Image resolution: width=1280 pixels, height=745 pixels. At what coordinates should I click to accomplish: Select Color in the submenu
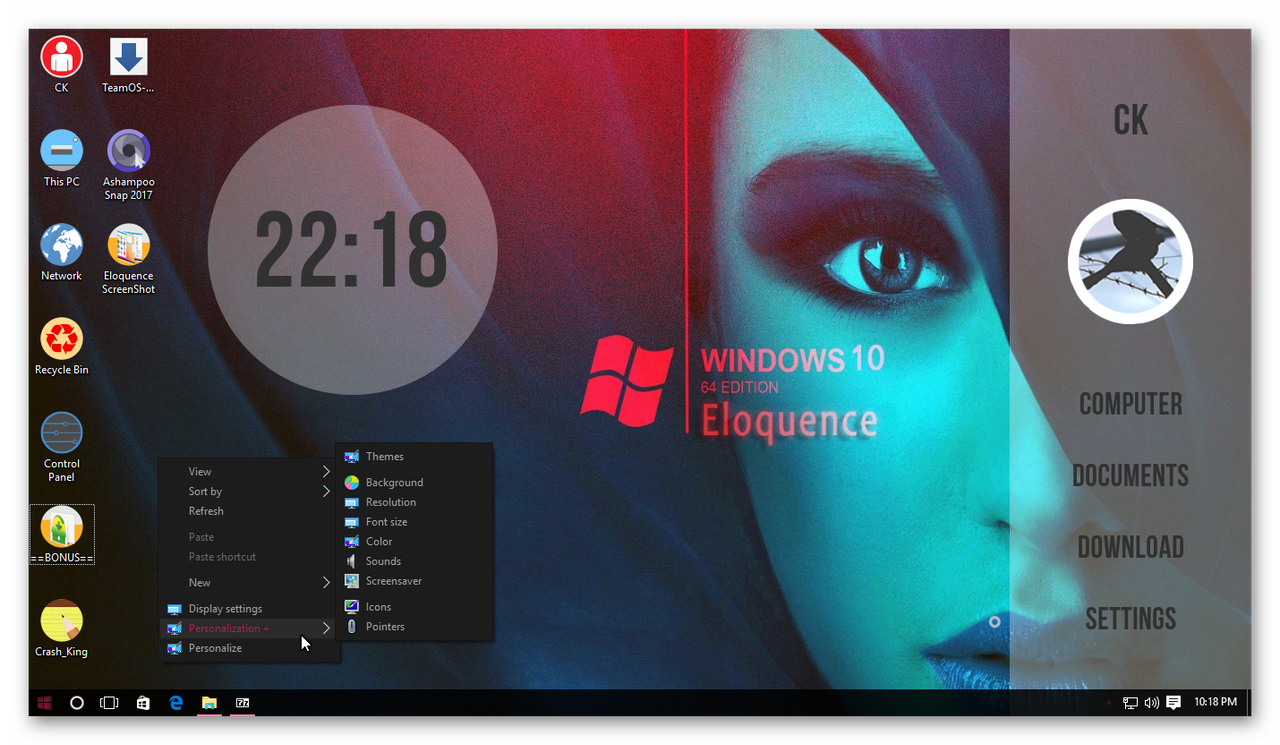(x=415, y=542)
